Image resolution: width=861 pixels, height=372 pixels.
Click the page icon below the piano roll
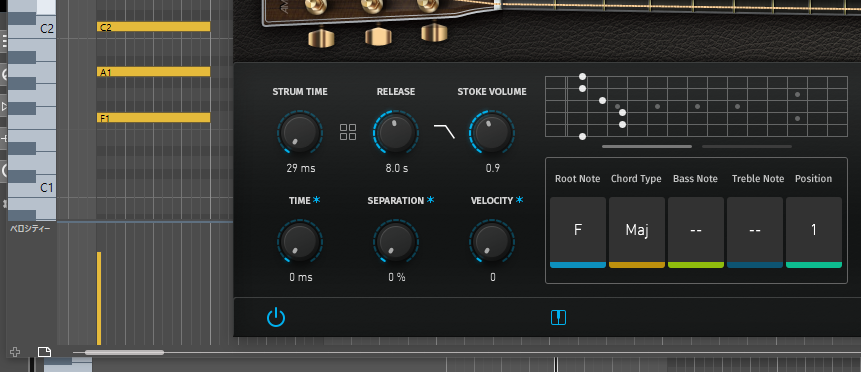(x=44, y=352)
